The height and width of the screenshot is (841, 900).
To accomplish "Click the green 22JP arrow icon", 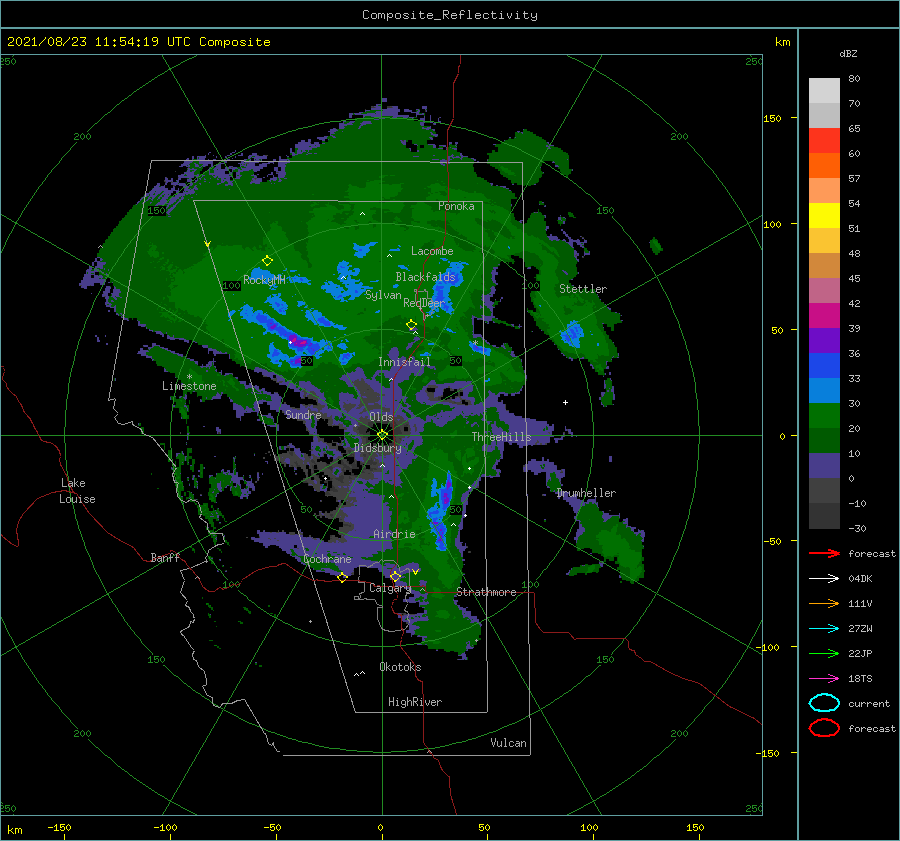I will point(824,653).
